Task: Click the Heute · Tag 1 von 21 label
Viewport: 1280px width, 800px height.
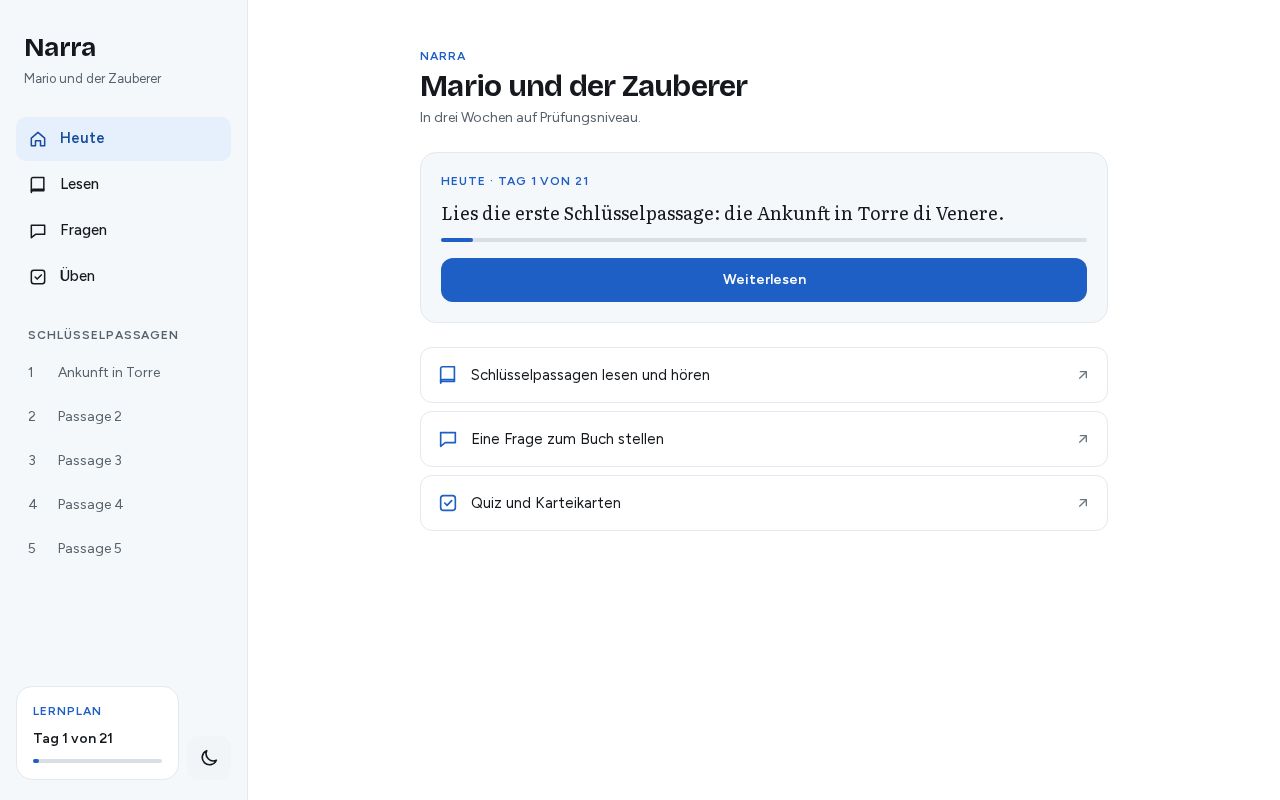Action: (515, 181)
